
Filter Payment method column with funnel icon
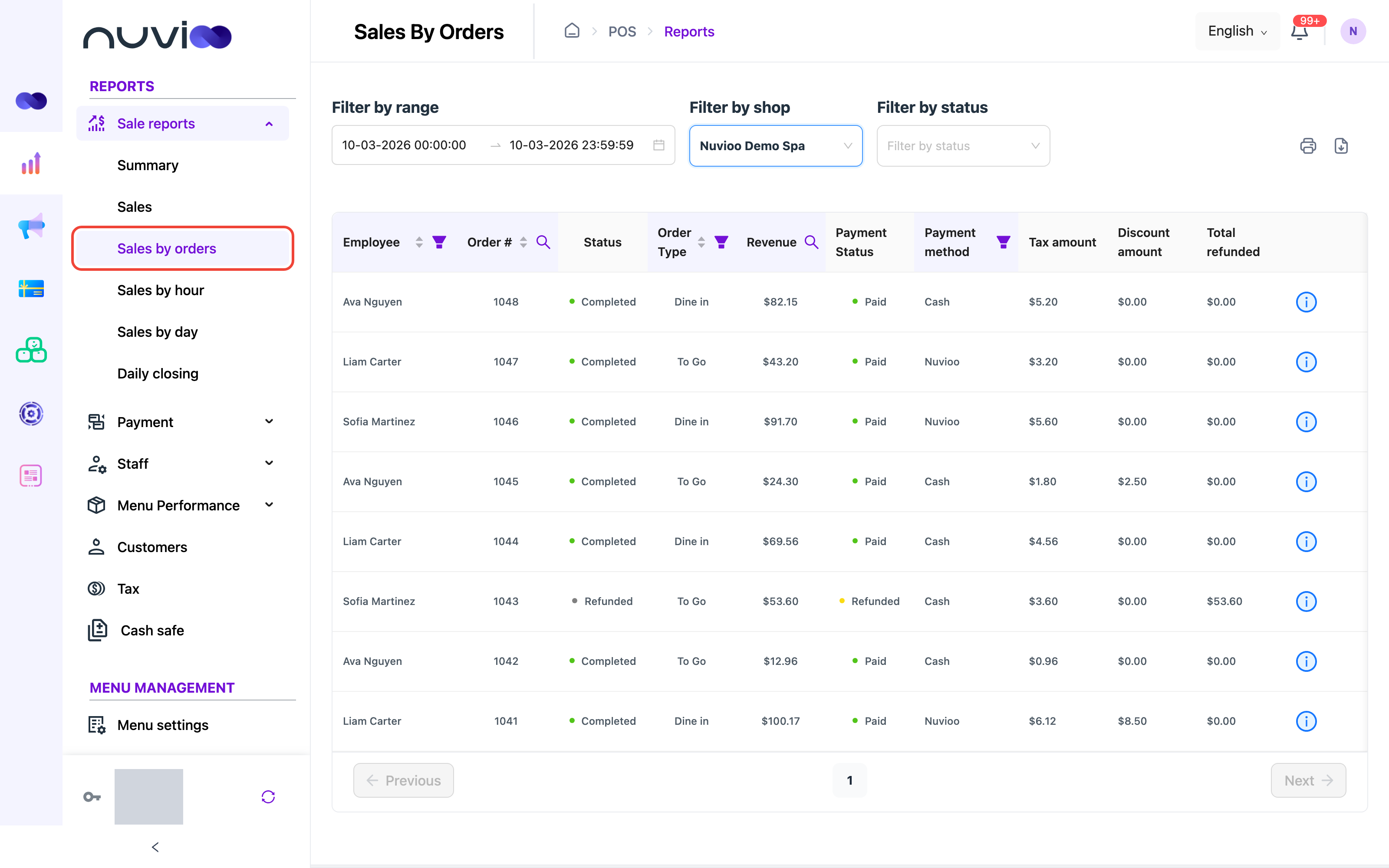point(1003,242)
